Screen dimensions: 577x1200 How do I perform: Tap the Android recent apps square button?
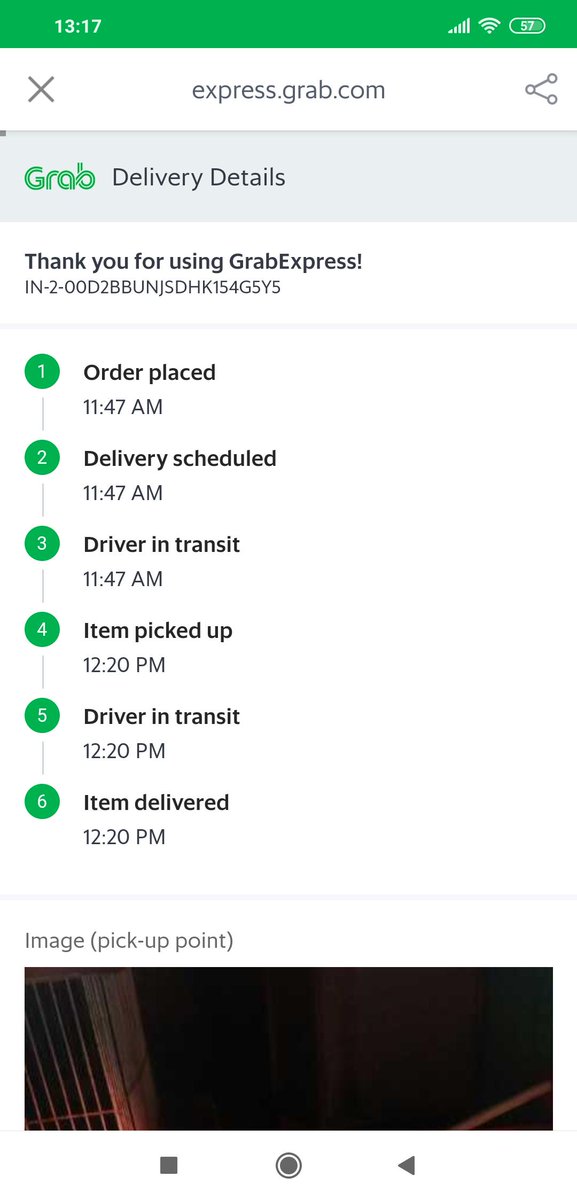(x=169, y=1165)
